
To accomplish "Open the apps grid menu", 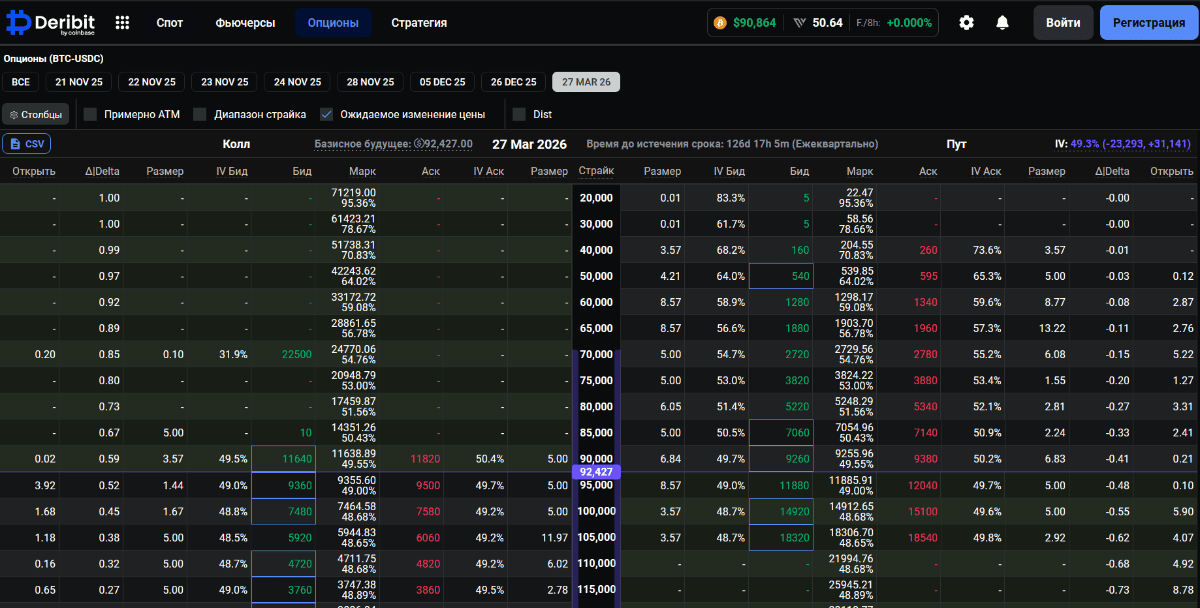I will 122,22.
